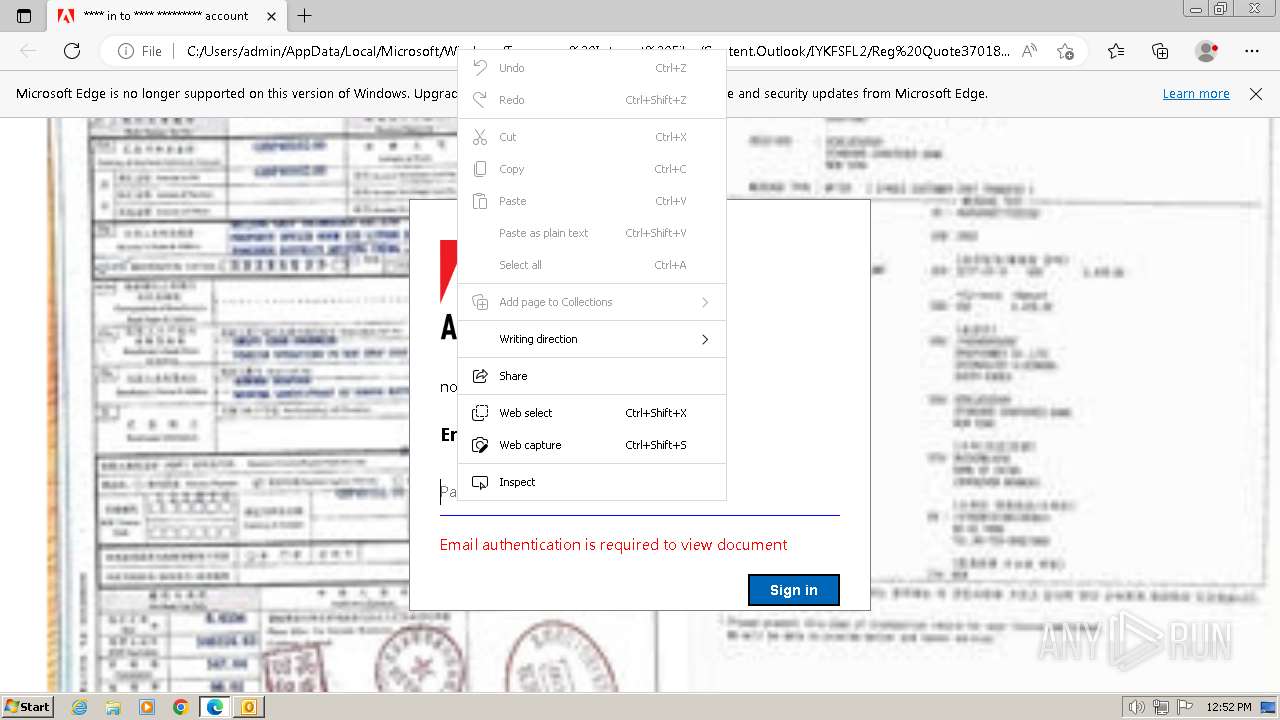Expand the Add page to Collections submenu
Viewport: 1280px width, 720px height.
592,302
